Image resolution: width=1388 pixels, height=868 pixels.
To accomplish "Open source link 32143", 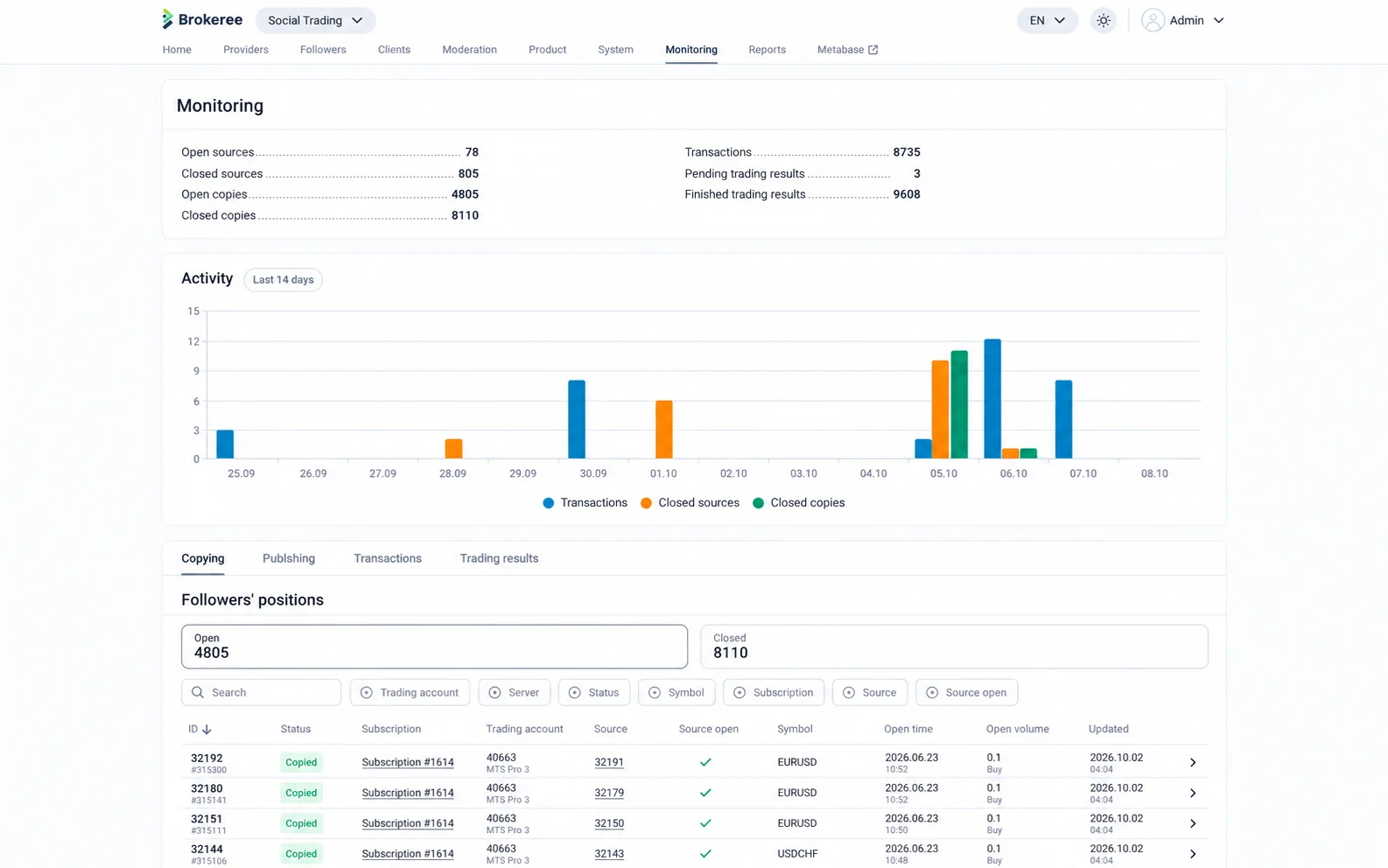I will pos(609,854).
